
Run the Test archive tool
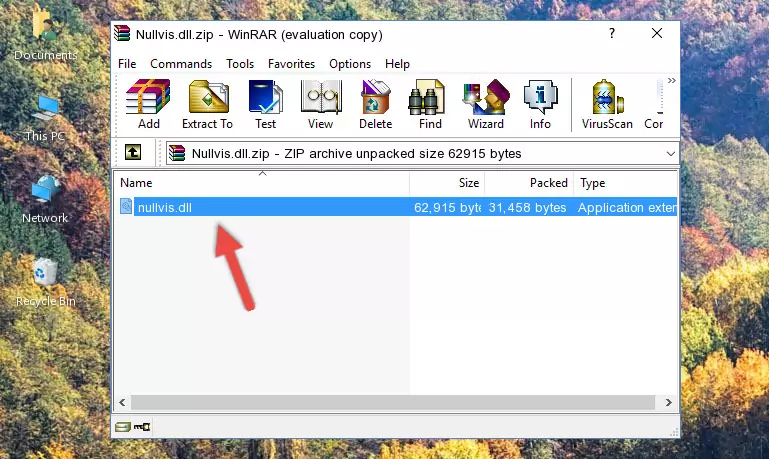[x=265, y=104]
